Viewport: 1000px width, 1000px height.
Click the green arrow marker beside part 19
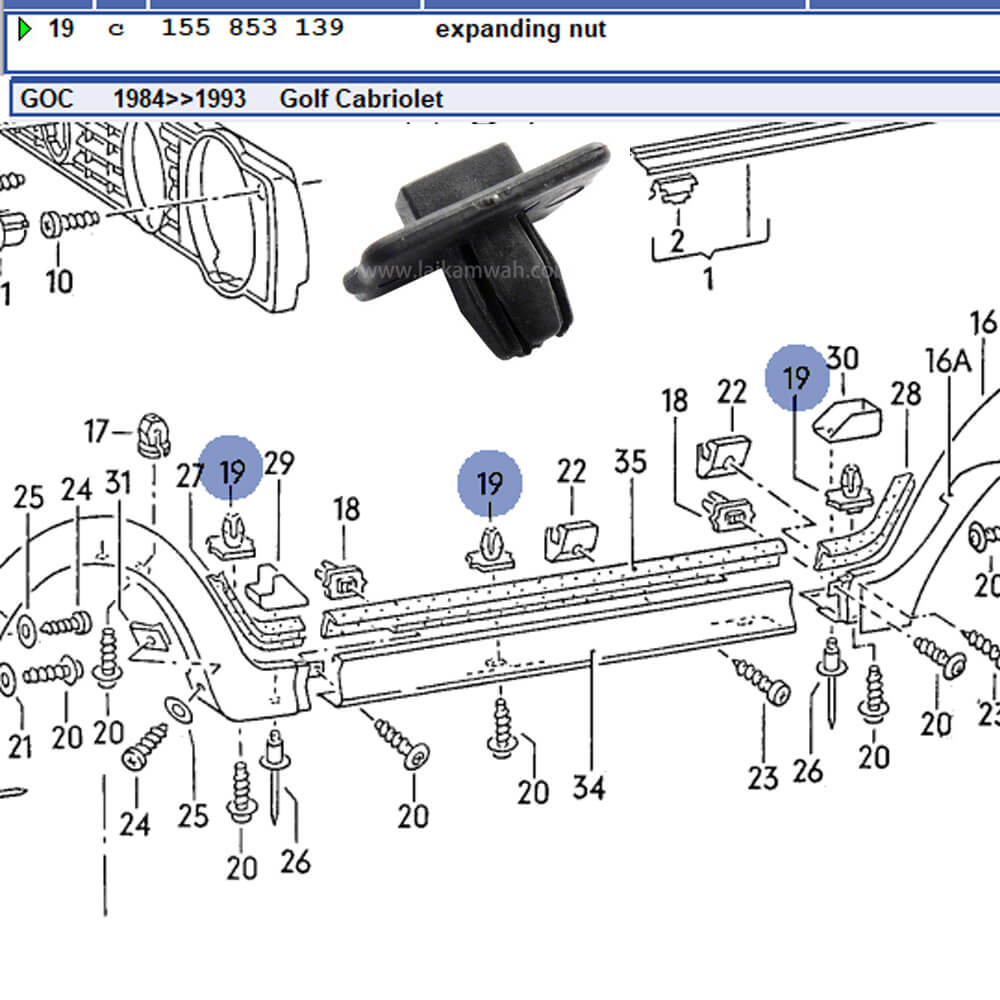[26, 29]
